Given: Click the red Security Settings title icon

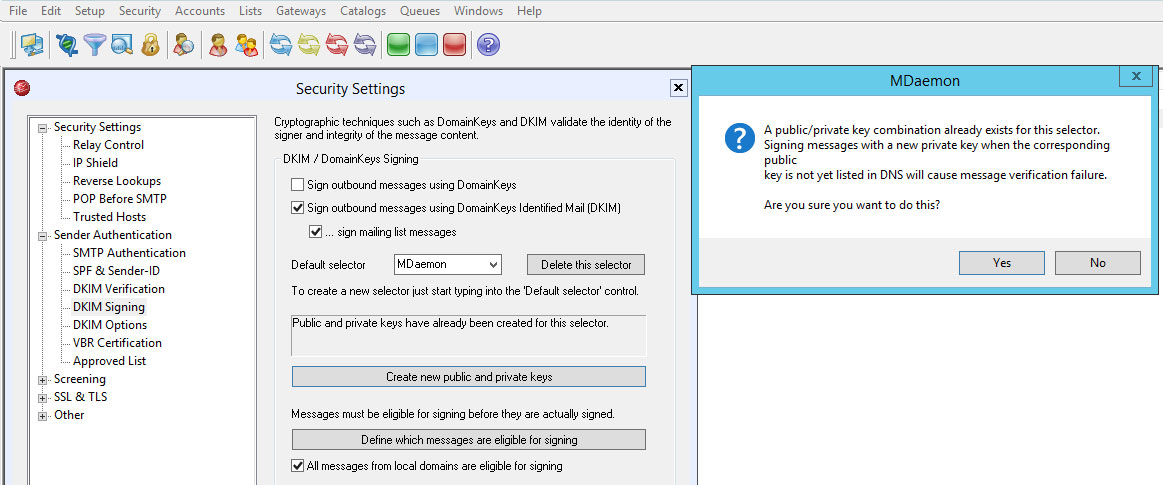Looking at the screenshot, I should [22, 88].
